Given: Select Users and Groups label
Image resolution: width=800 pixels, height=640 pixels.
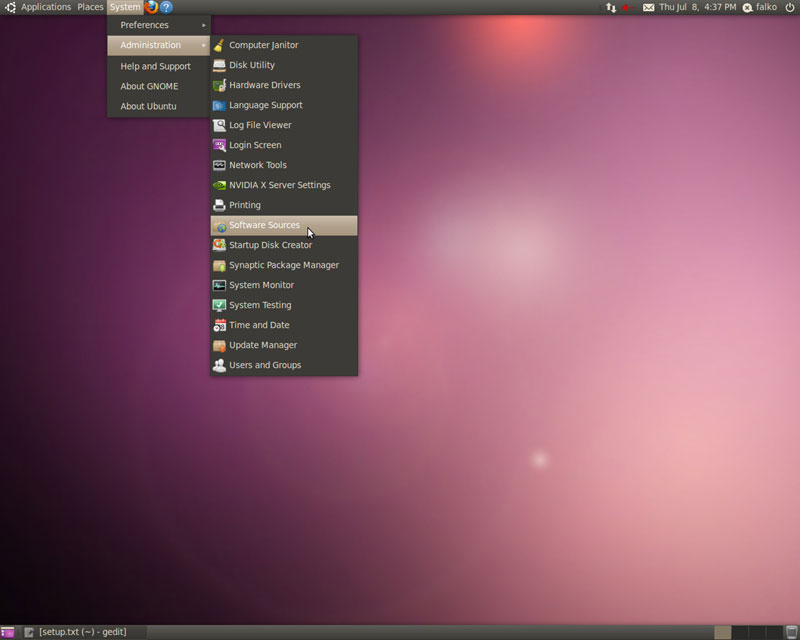Looking at the screenshot, I should (x=265, y=365).
